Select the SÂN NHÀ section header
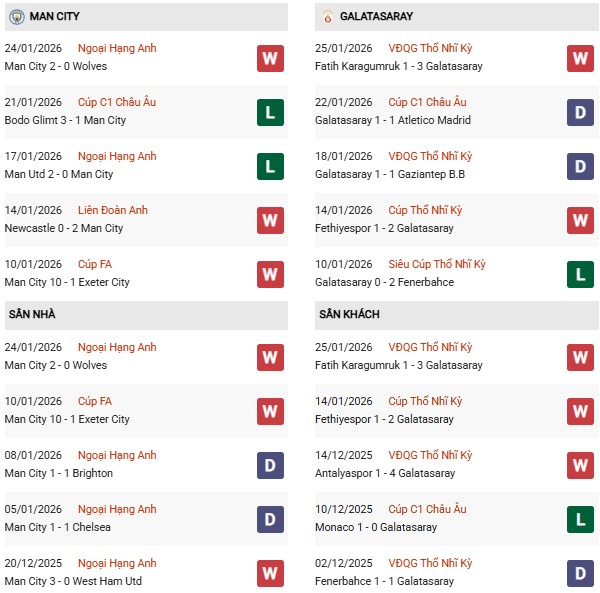Image resolution: width=600 pixels, height=593 pixels. coord(32,315)
